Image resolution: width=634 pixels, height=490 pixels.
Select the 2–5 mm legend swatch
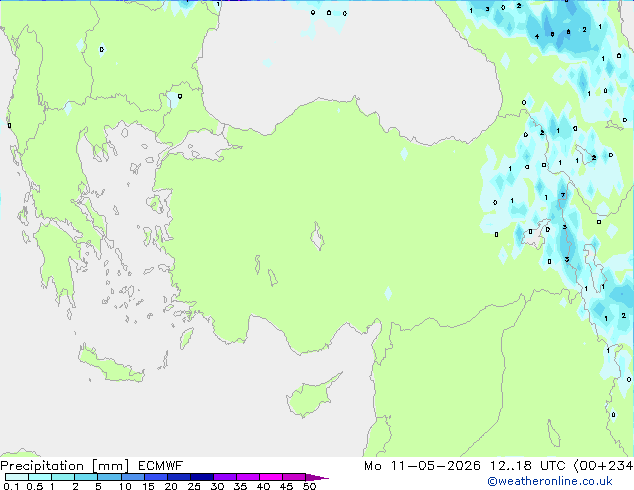point(86,477)
